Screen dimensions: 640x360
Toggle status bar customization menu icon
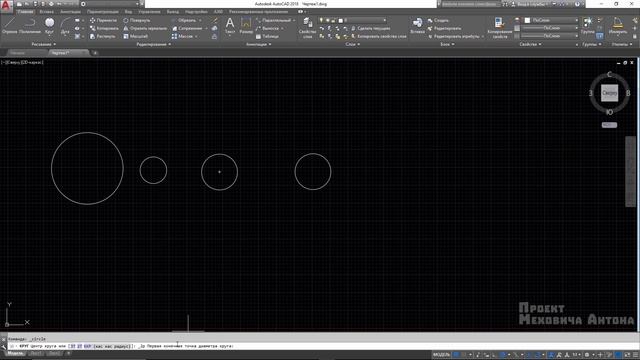635,355
